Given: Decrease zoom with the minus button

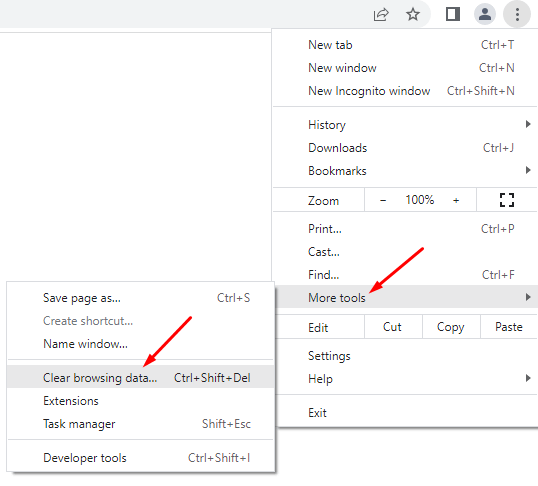Looking at the screenshot, I should click(x=383, y=200).
